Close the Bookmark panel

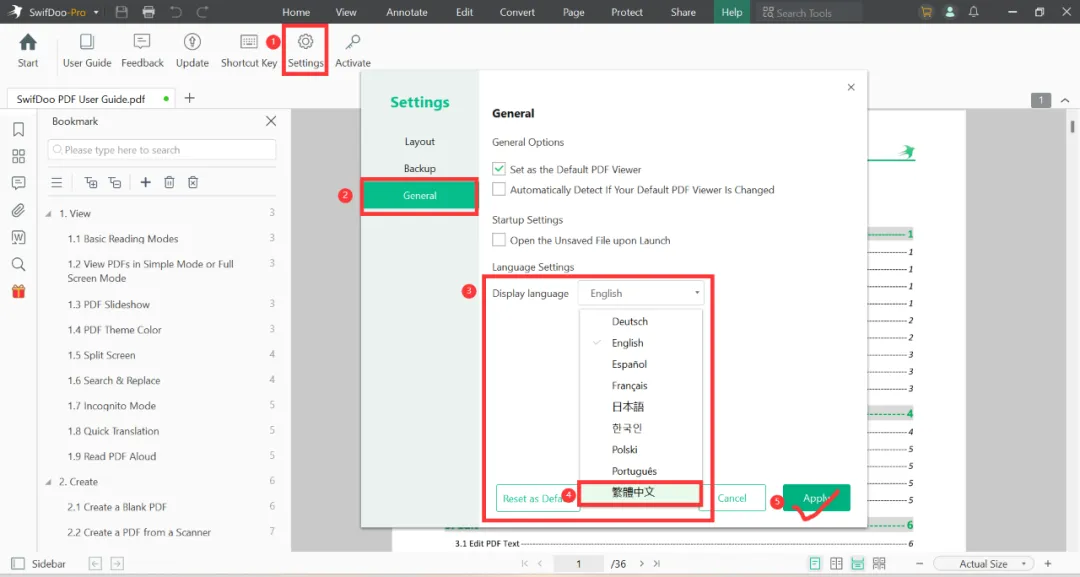(271, 121)
